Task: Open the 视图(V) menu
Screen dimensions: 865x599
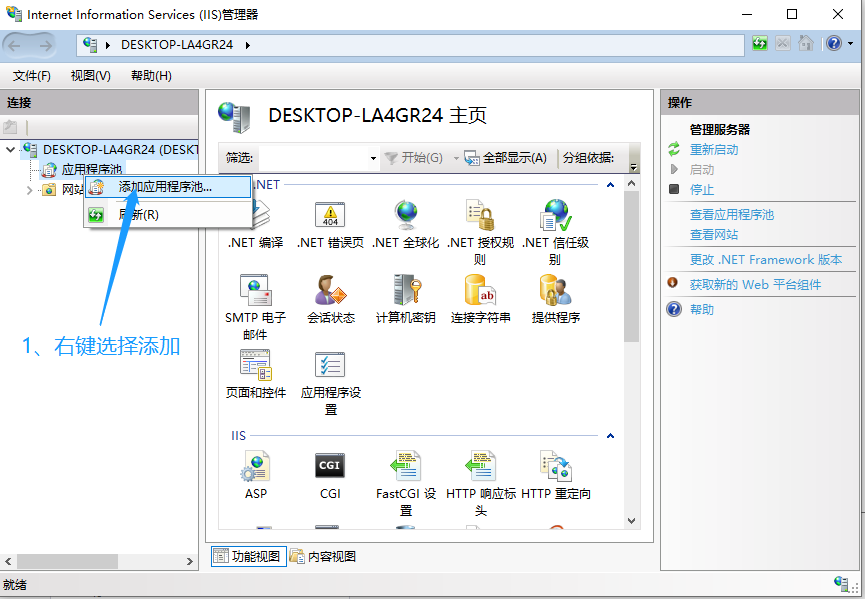Action: coord(90,76)
